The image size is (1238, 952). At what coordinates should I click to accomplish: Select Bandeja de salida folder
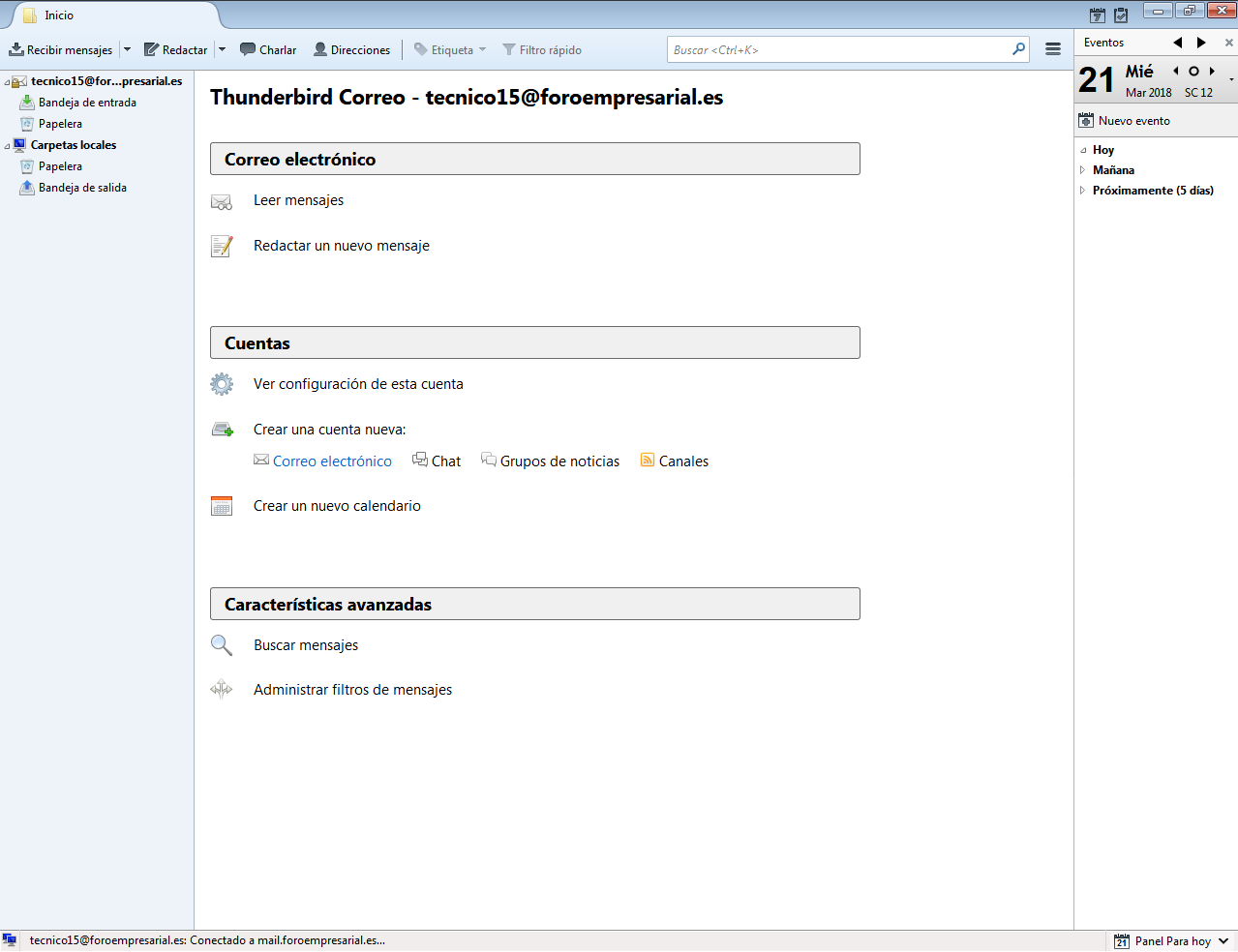[x=82, y=188]
